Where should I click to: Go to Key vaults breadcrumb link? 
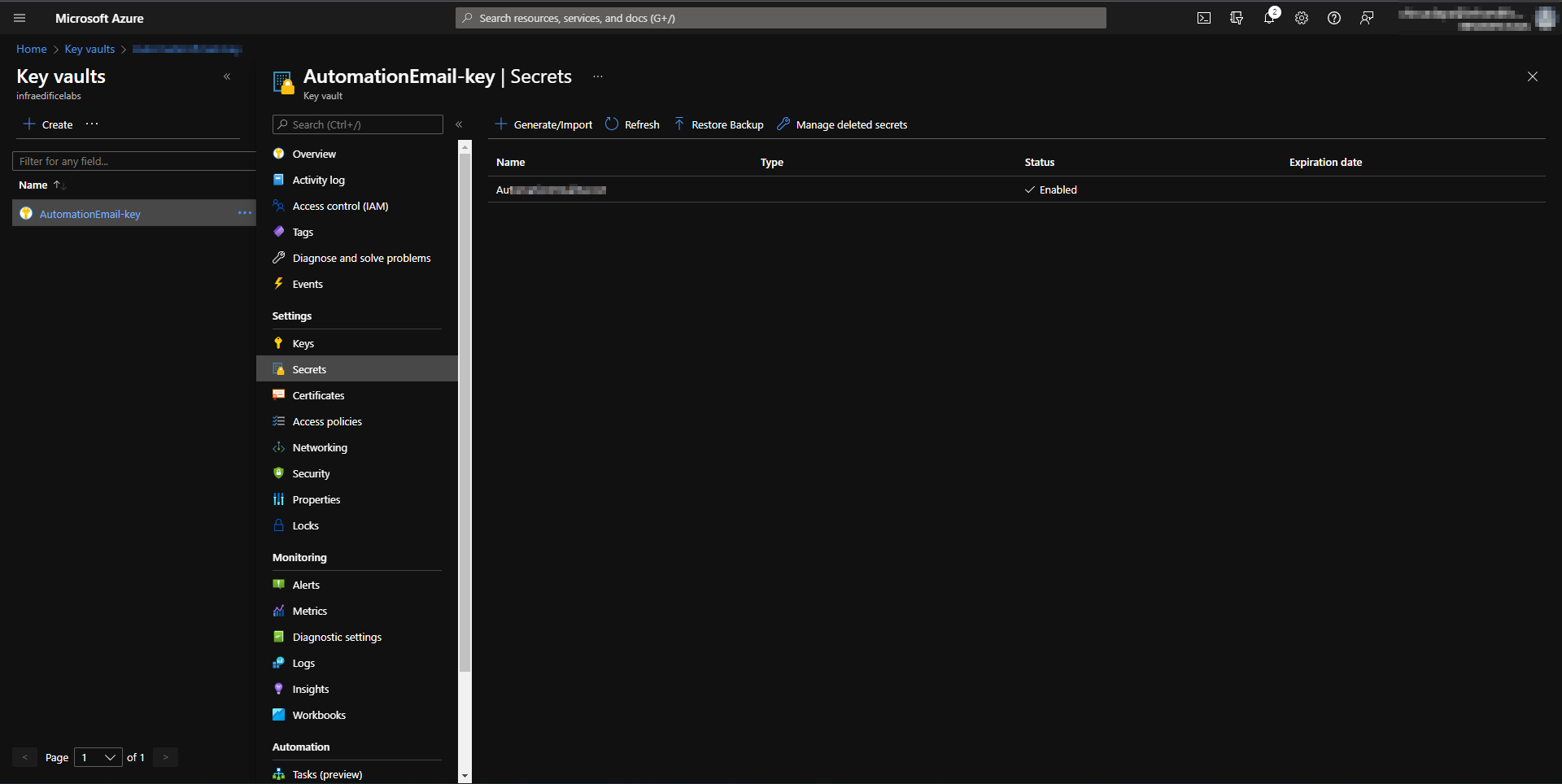(x=89, y=49)
